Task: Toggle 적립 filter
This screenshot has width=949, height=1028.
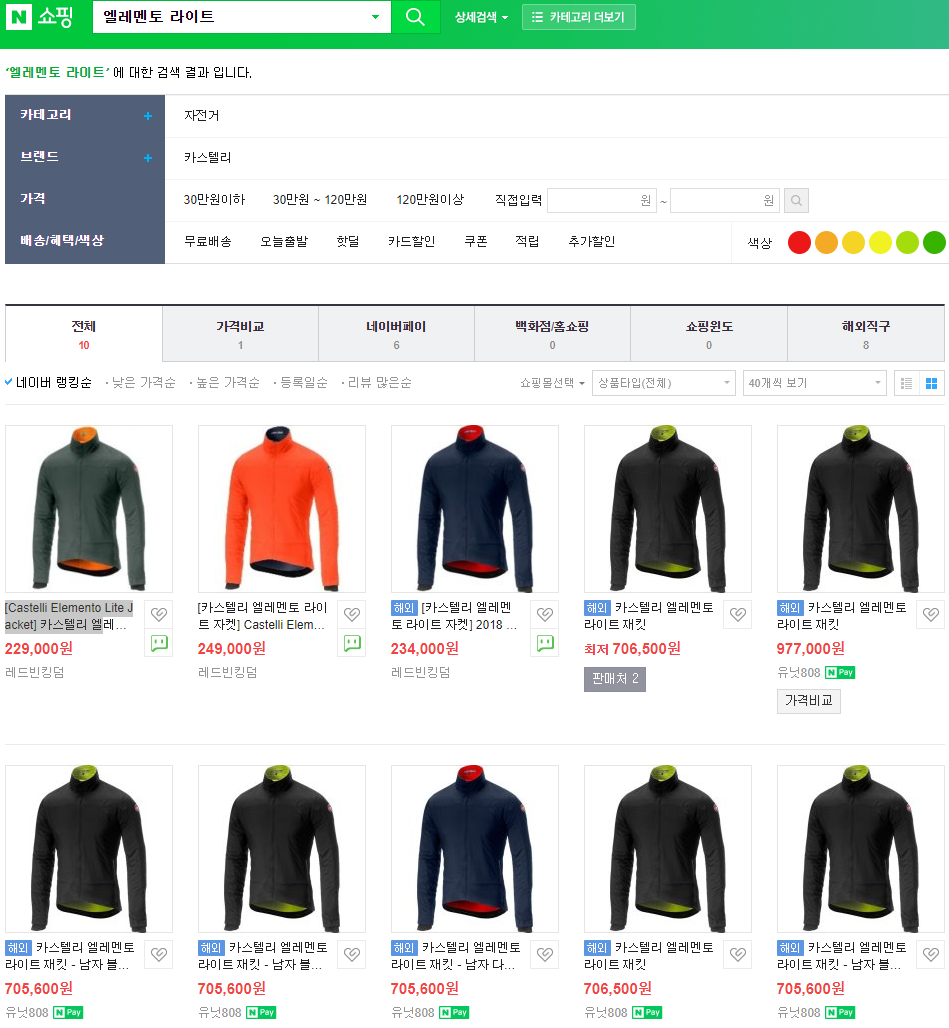Action: click(527, 242)
